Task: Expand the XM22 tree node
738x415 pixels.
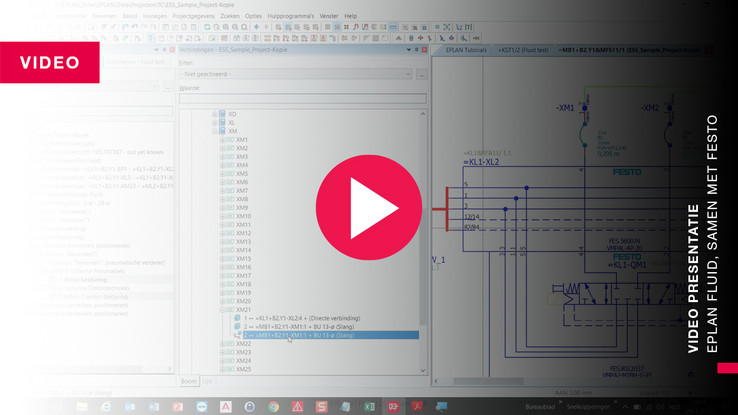Action: coord(222,344)
